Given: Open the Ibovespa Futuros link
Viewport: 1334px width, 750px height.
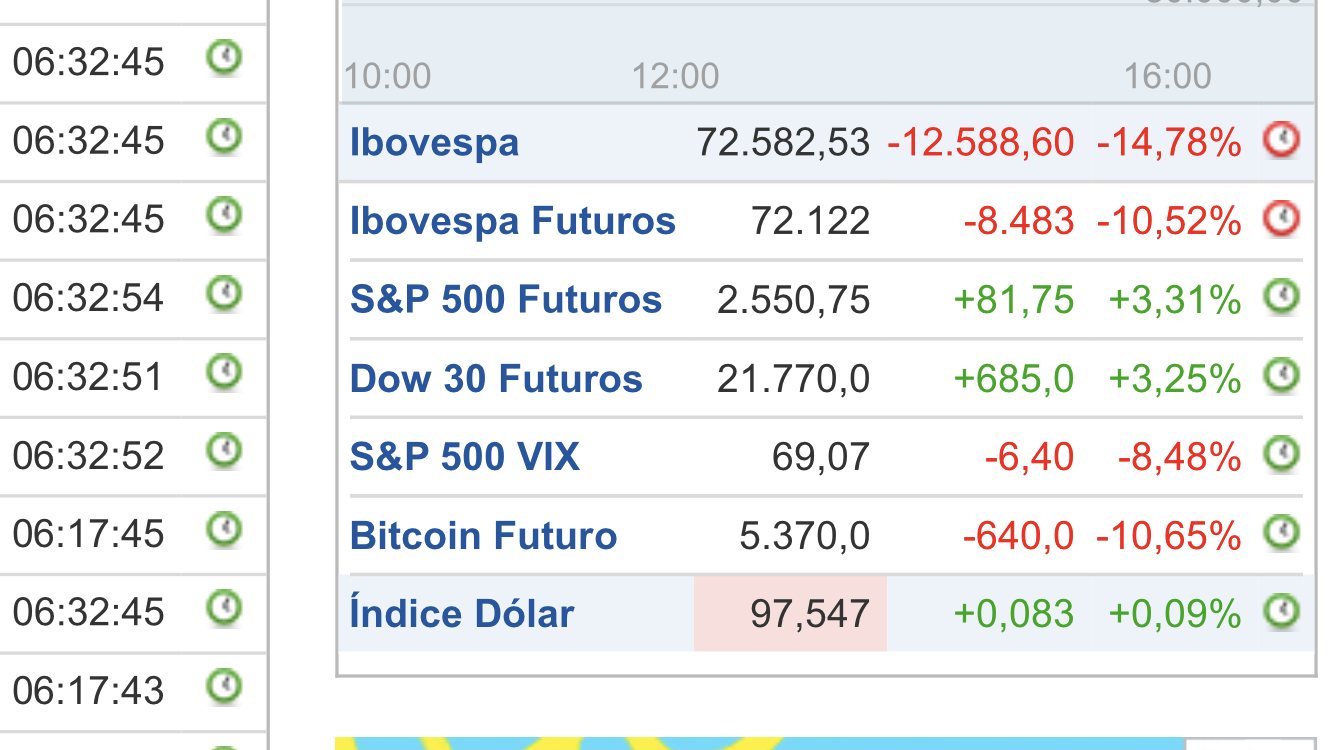Looking at the screenshot, I should (513, 220).
